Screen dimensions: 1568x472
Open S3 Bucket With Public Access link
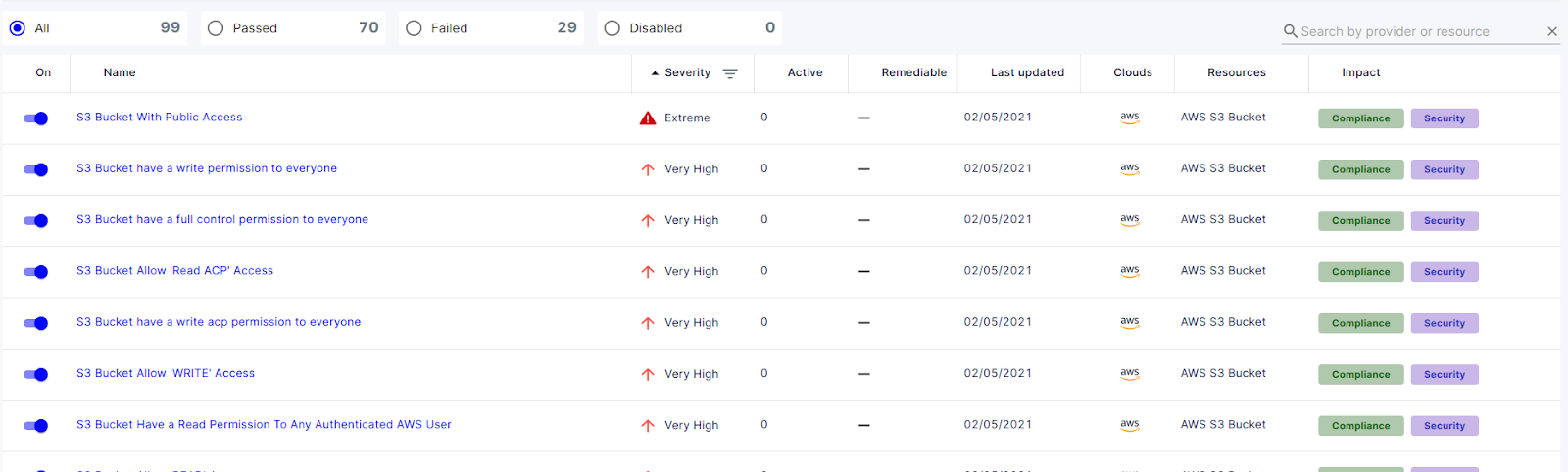160,117
